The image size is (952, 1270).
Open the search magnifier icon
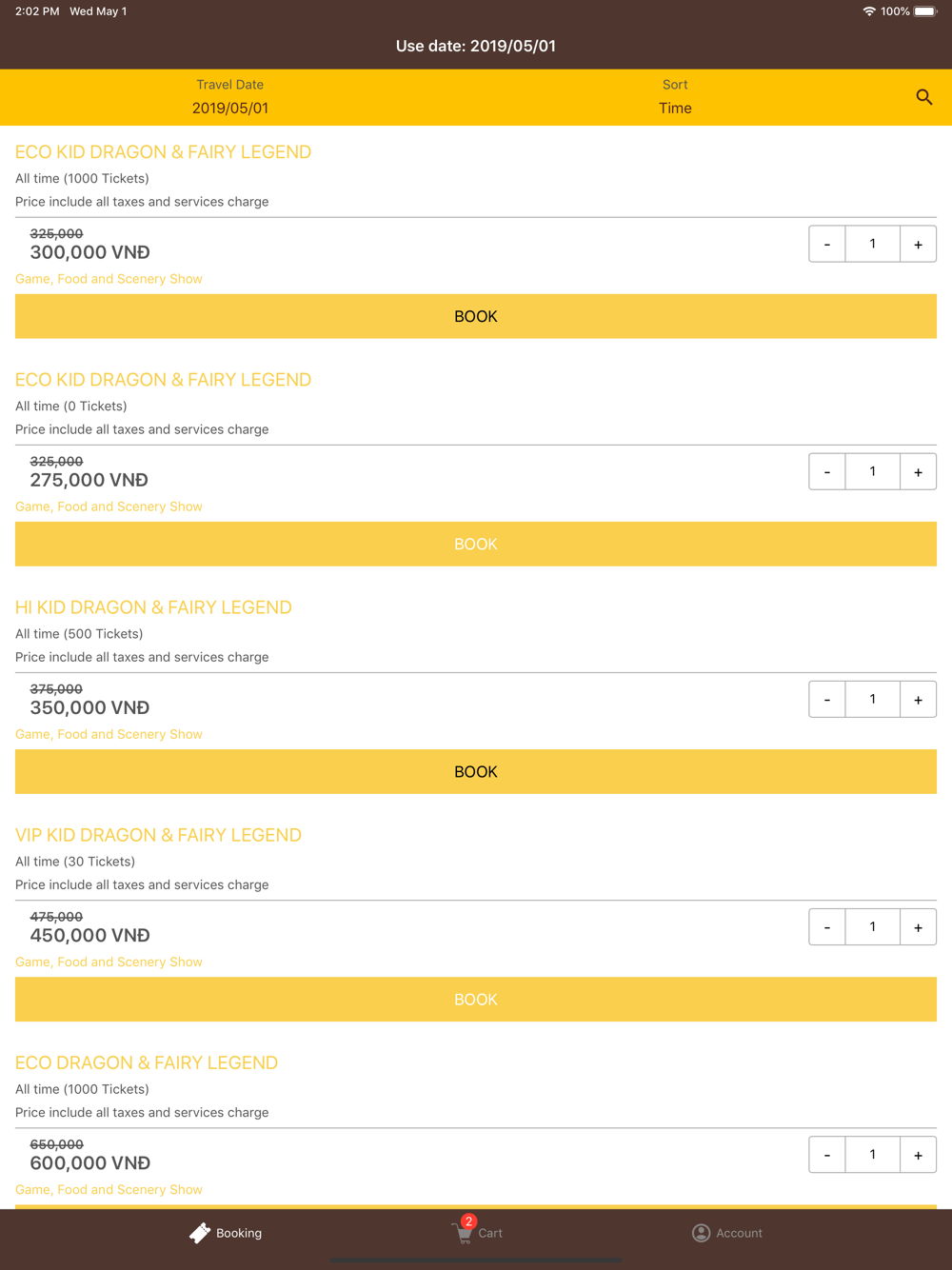[x=923, y=97]
